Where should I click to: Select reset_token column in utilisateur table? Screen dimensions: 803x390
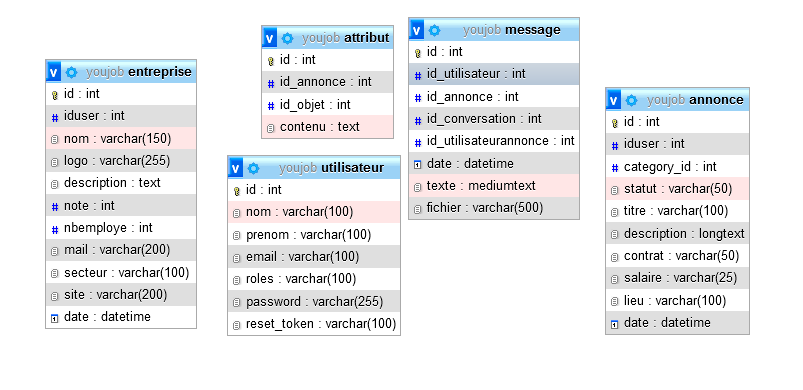[314, 324]
